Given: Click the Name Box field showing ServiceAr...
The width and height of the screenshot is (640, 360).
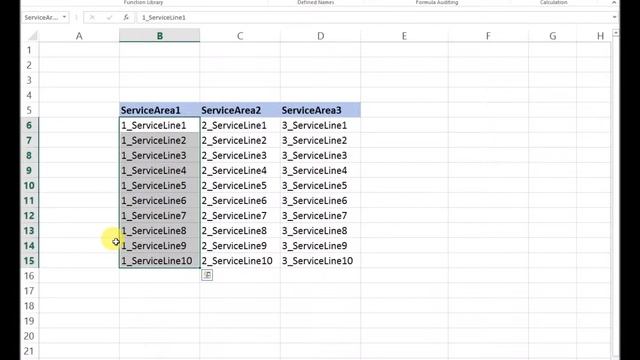Looking at the screenshot, I should pos(42,18).
